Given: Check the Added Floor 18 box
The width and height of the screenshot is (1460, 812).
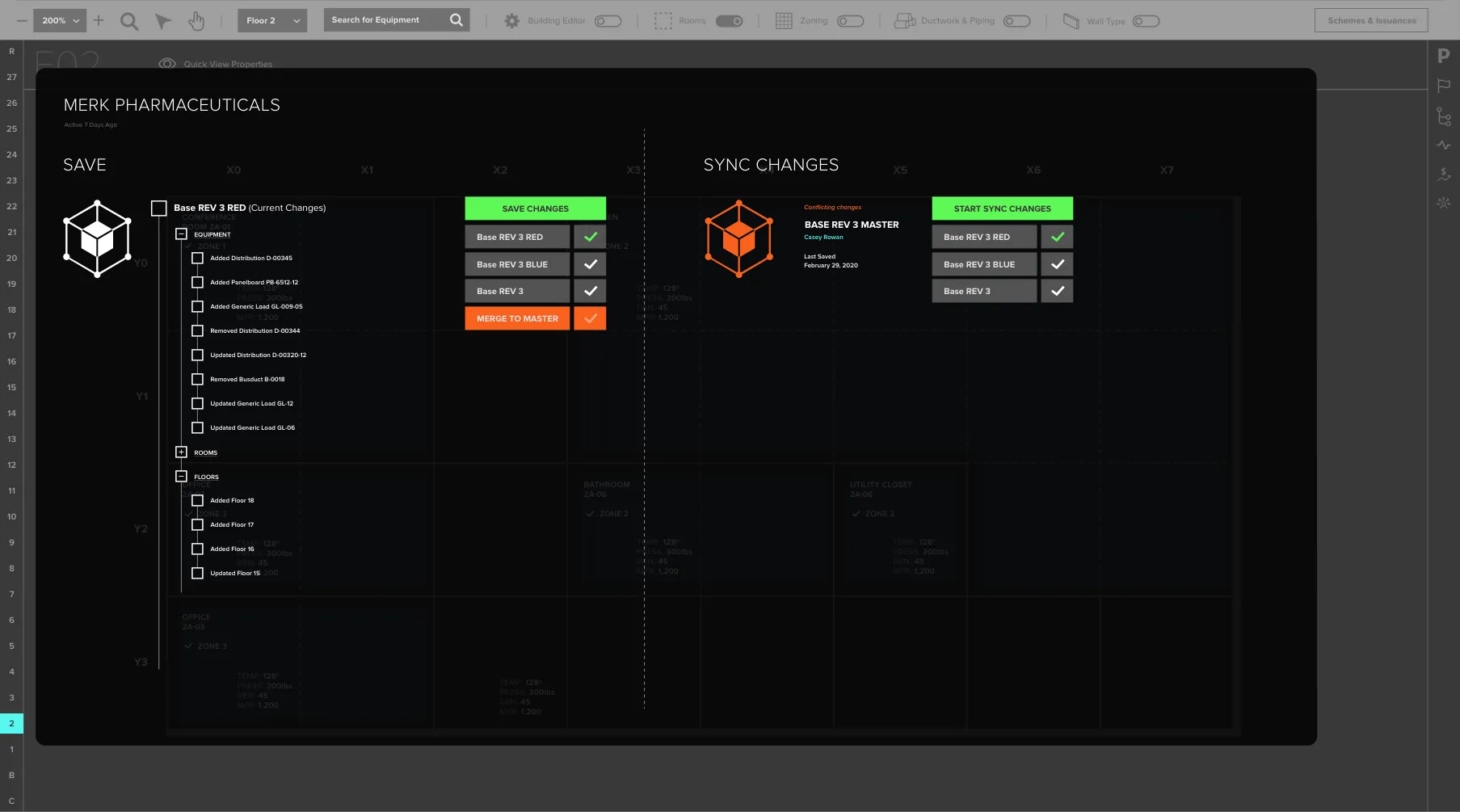Looking at the screenshot, I should click(x=197, y=501).
